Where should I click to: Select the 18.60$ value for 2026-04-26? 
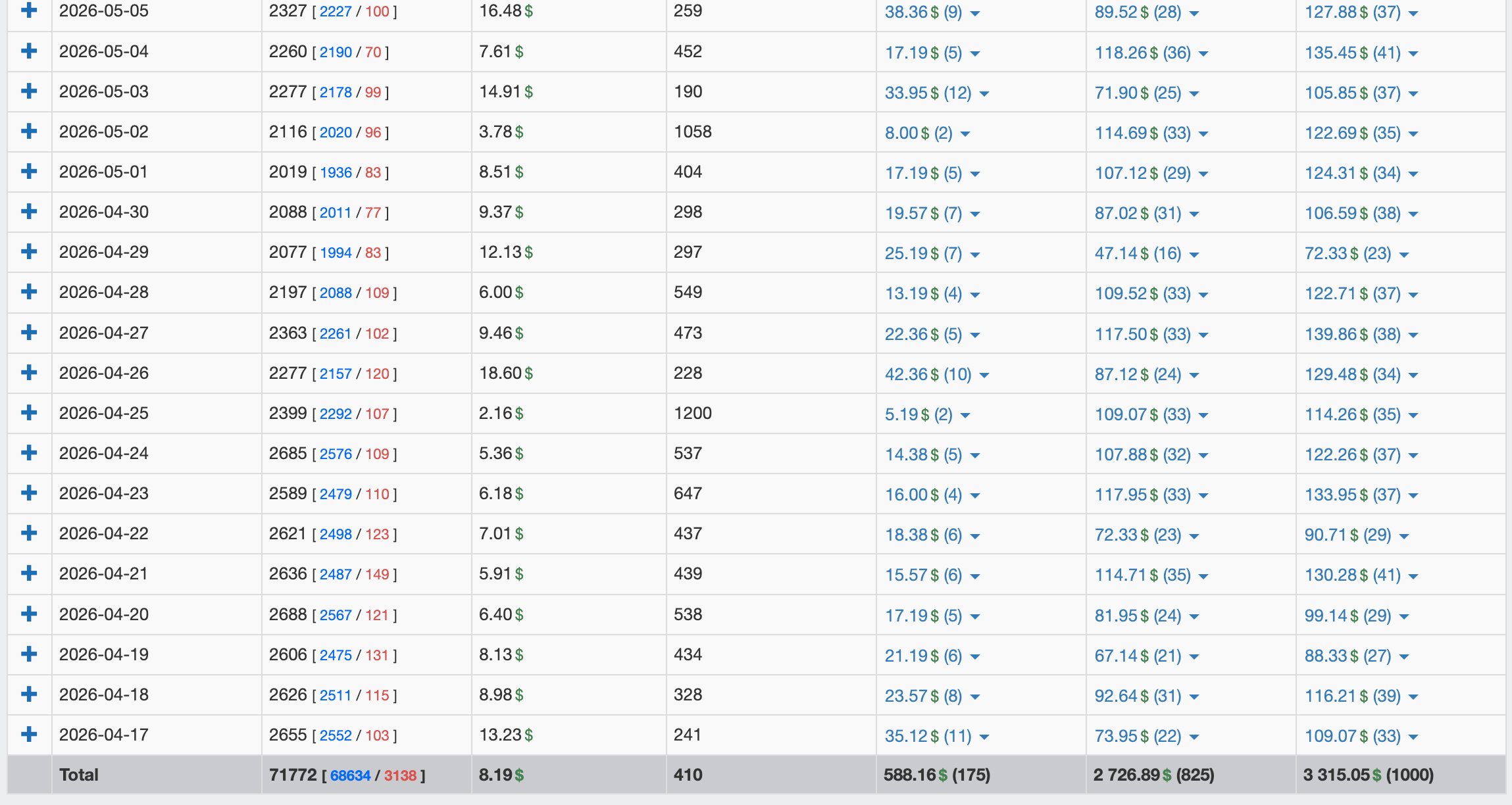point(505,373)
